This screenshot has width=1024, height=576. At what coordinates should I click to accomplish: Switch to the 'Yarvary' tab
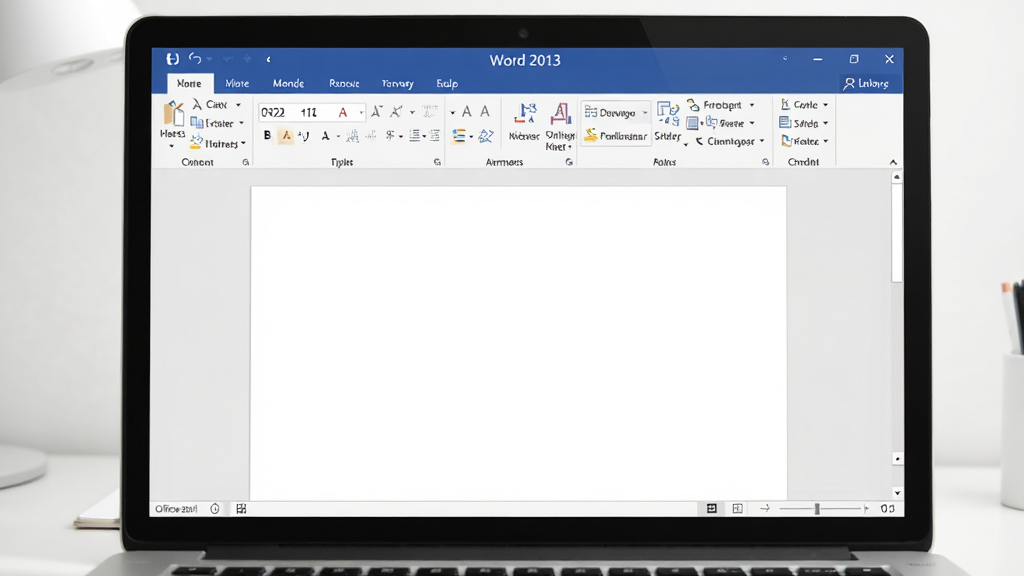pos(398,84)
